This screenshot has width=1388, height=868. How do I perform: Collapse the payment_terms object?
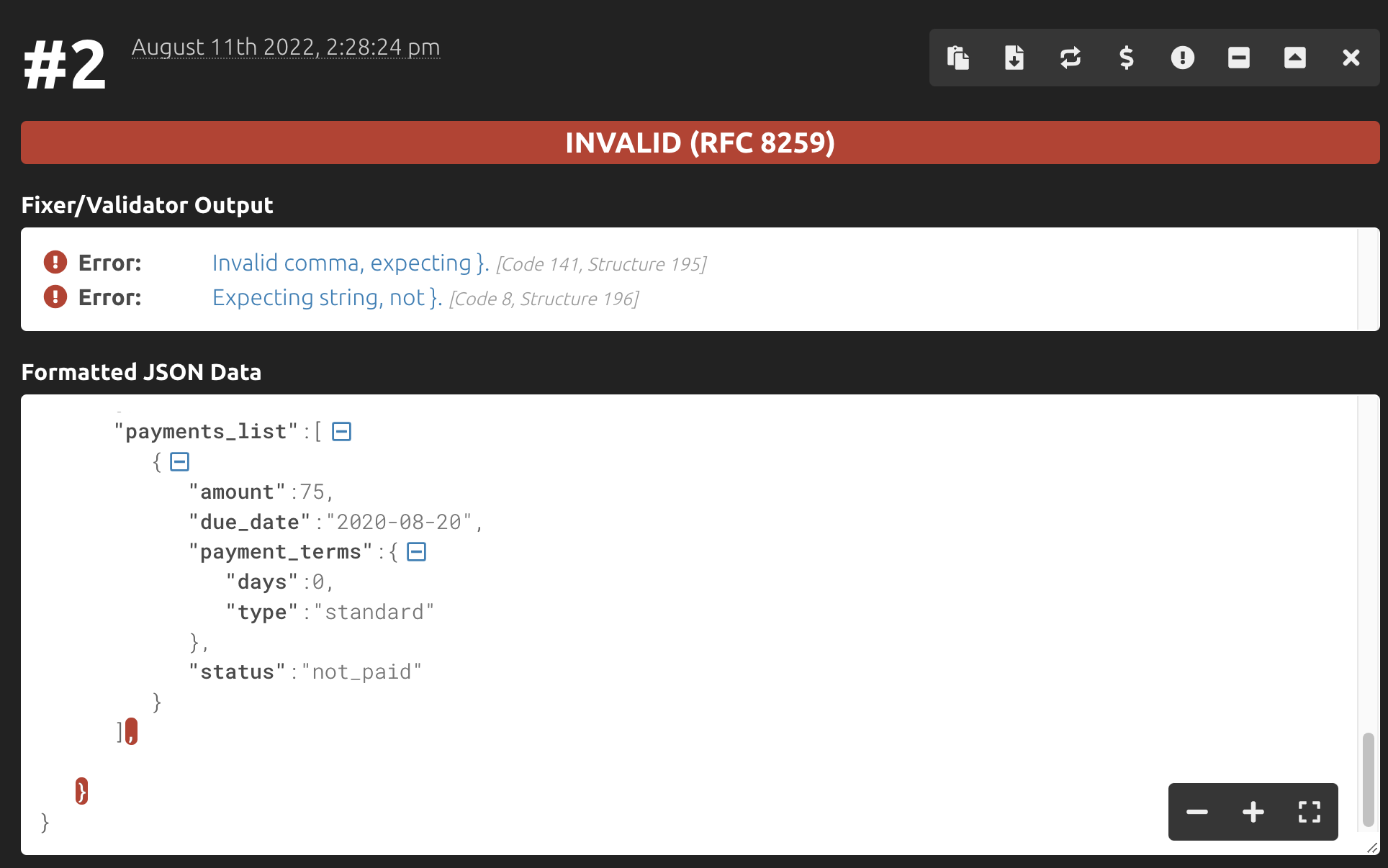417,552
